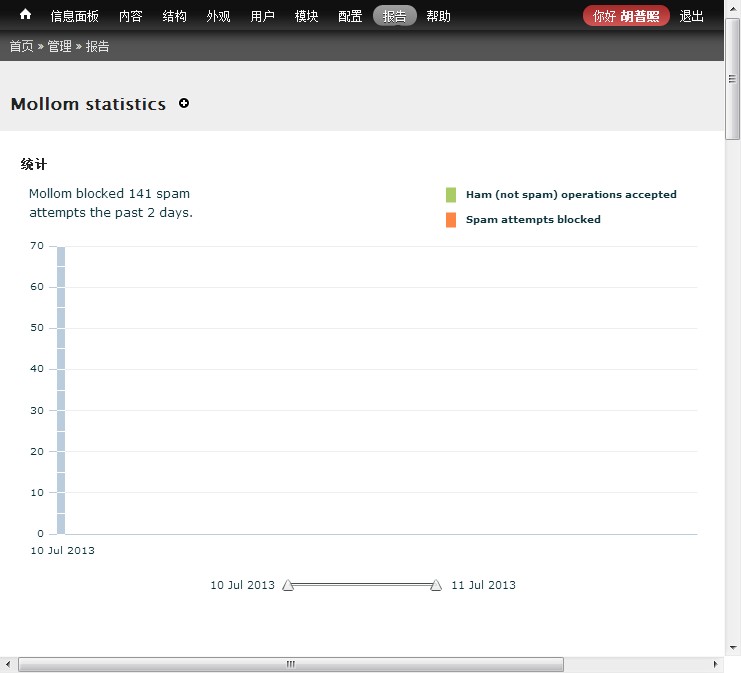741x673 pixels.
Task: Open the 内容 menu item
Action: [130, 16]
